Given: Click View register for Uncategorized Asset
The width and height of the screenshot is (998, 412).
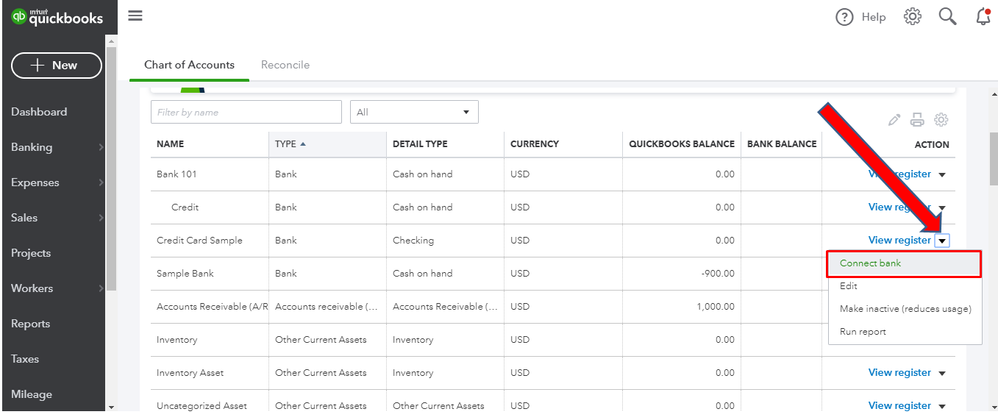Looking at the screenshot, I should pyautogui.click(x=899, y=406).
